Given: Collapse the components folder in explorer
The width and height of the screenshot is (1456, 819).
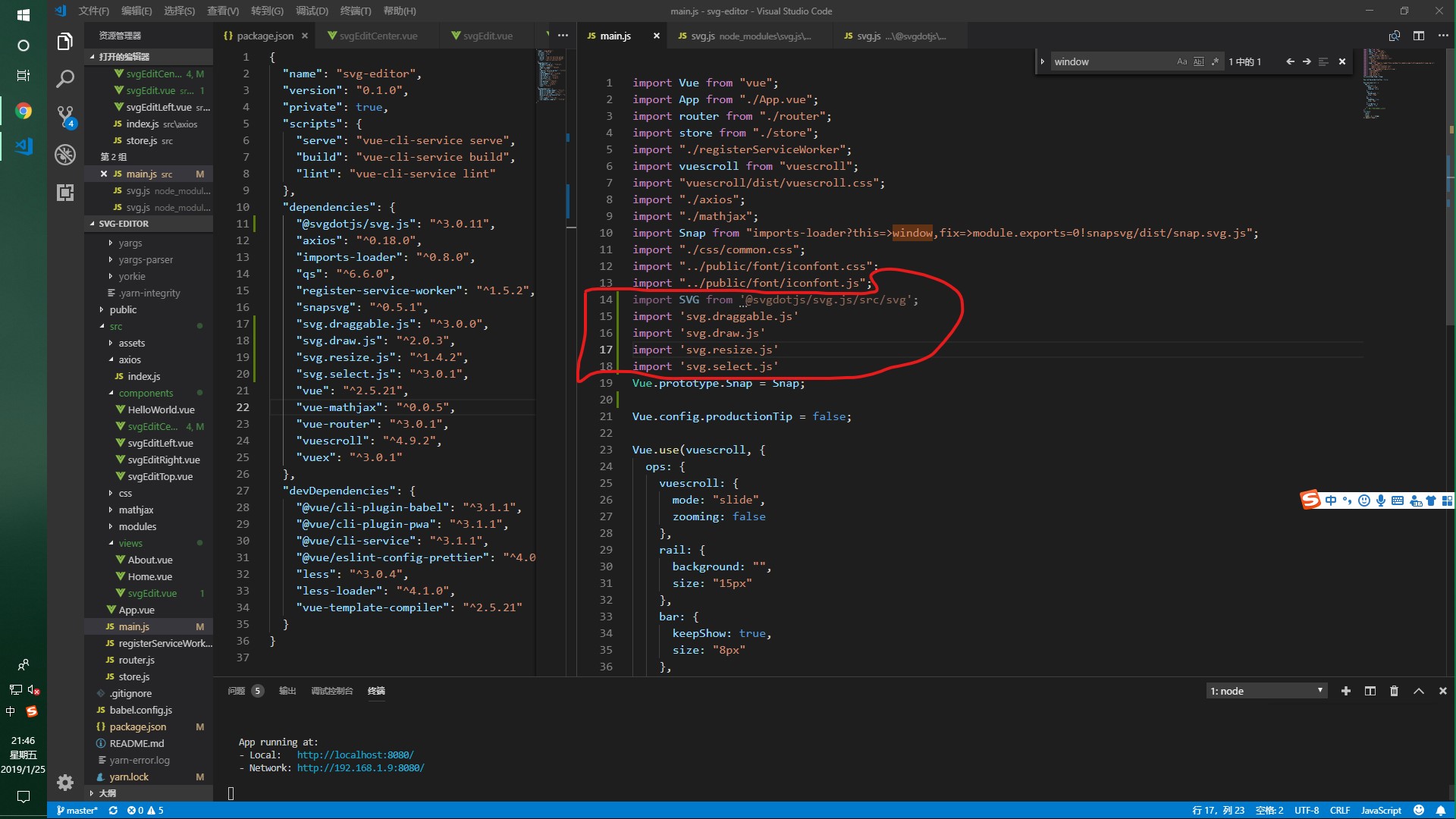Looking at the screenshot, I should [146, 393].
